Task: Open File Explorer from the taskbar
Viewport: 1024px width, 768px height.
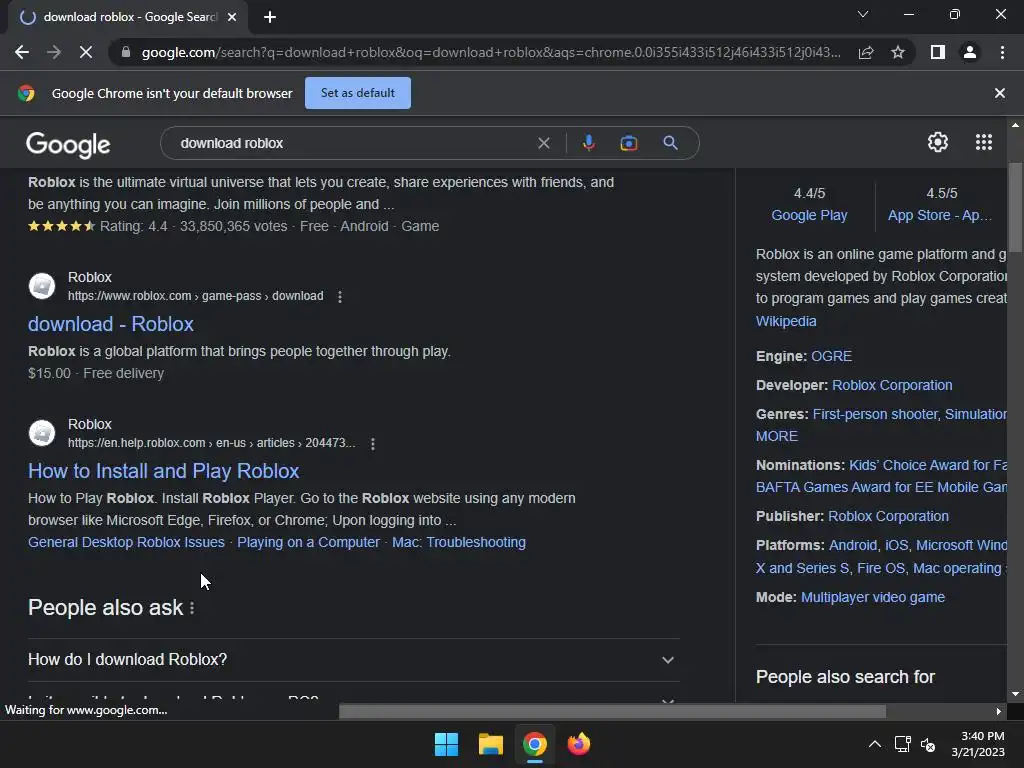Action: [x=490, y=744]
